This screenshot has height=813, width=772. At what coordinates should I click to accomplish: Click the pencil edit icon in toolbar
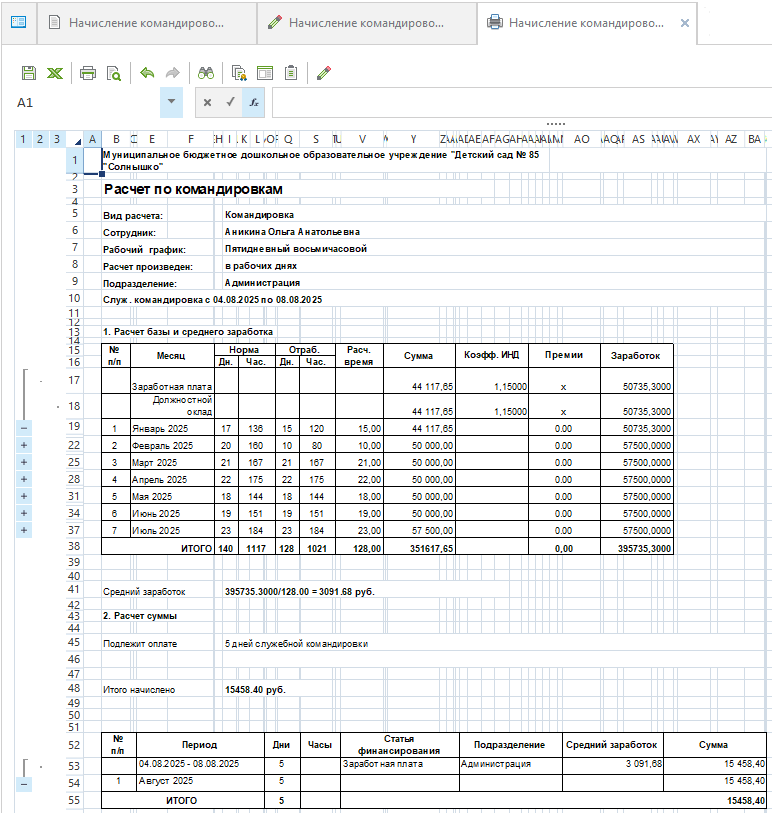323,73
